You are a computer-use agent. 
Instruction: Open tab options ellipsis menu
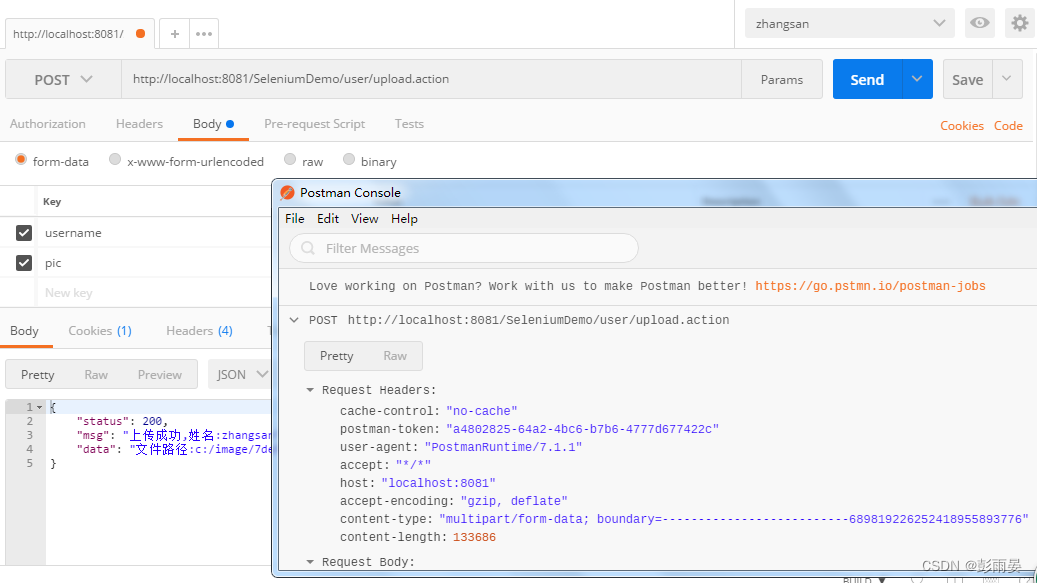204,34
